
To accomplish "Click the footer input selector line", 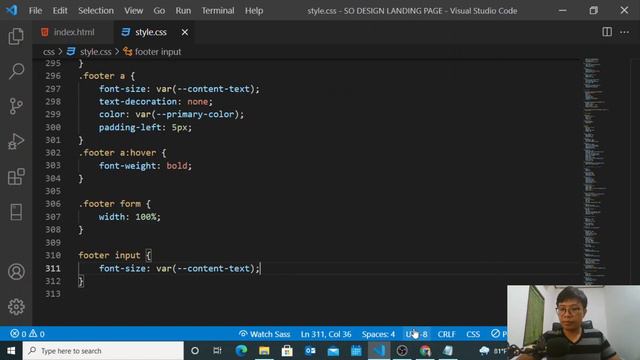I will 115,256.
